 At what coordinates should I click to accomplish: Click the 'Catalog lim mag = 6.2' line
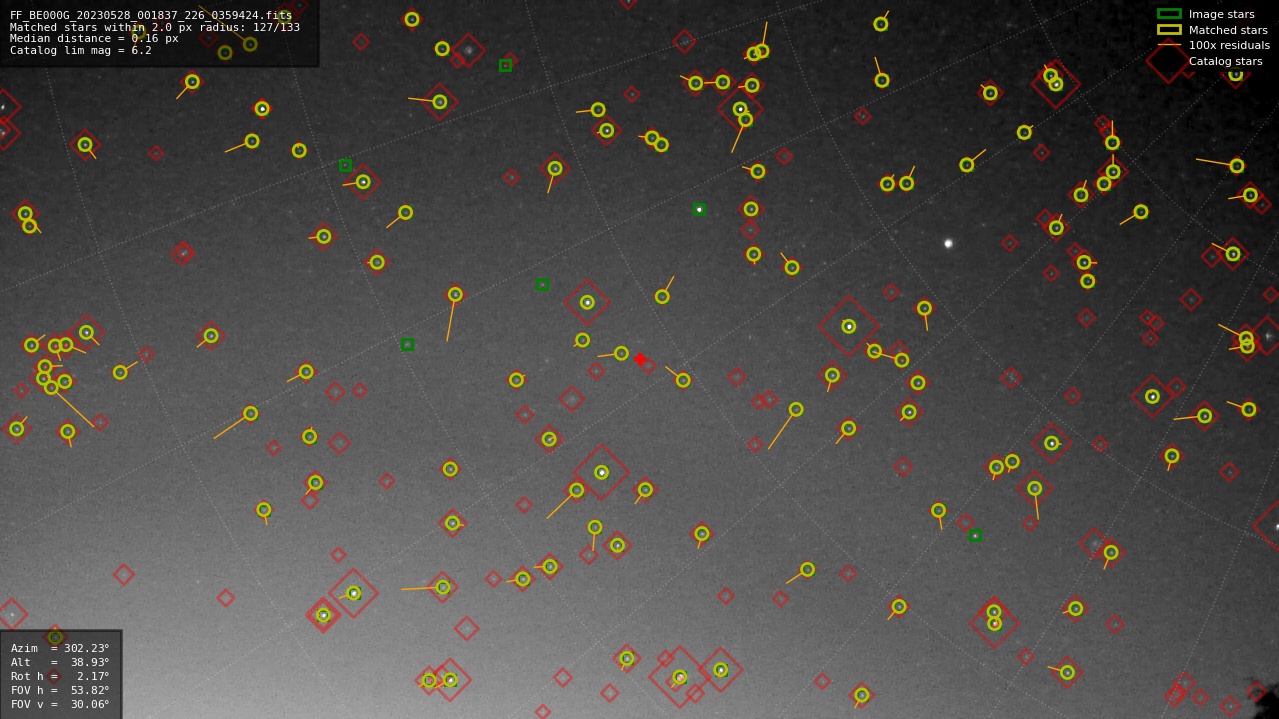click(x=81, y=50)
